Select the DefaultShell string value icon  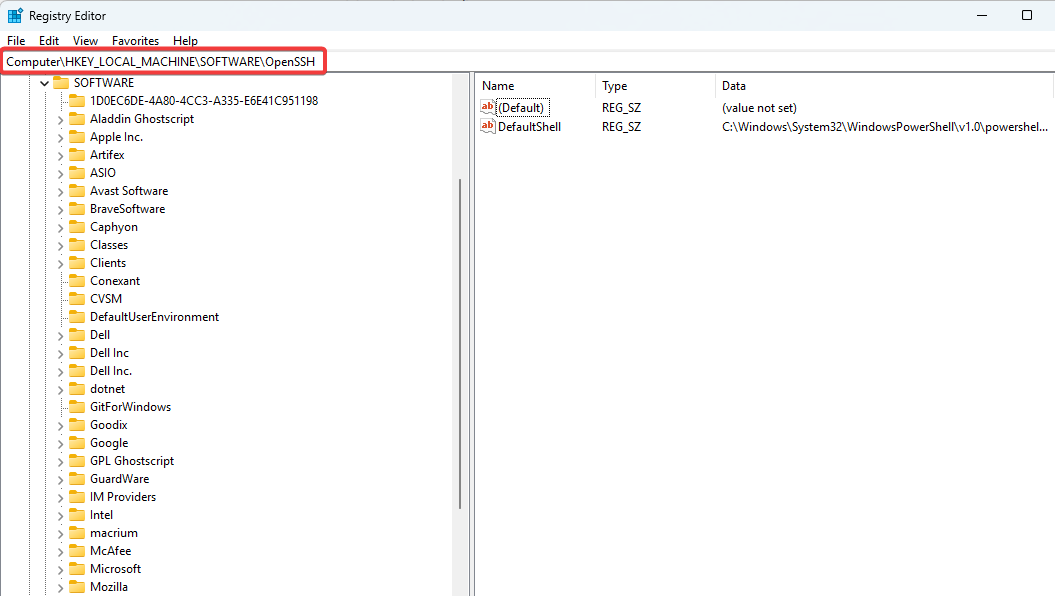pos(488,127)
